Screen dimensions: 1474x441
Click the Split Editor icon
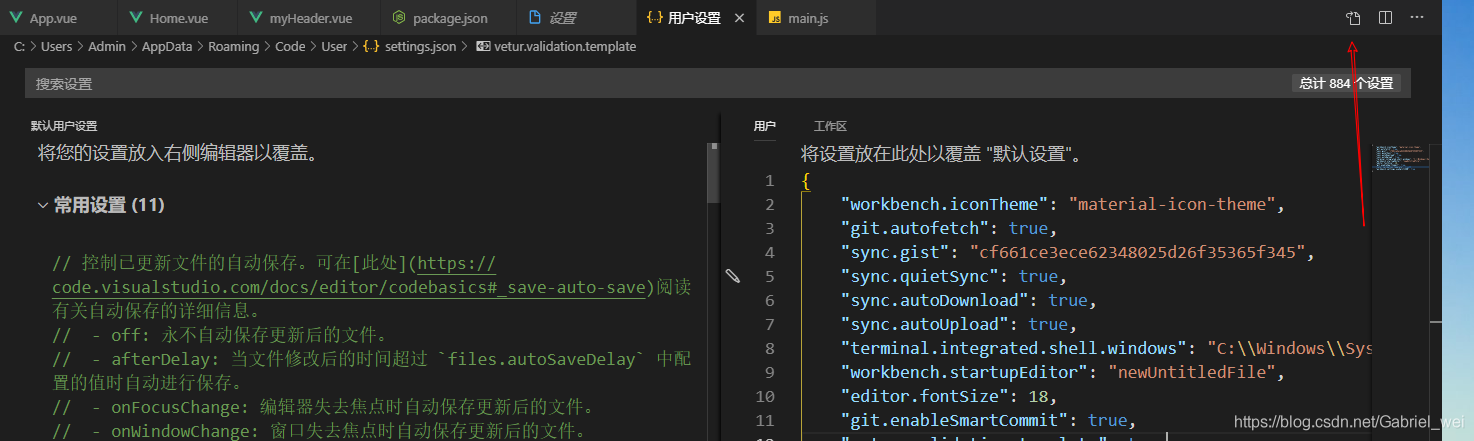tap(1385, 18)
